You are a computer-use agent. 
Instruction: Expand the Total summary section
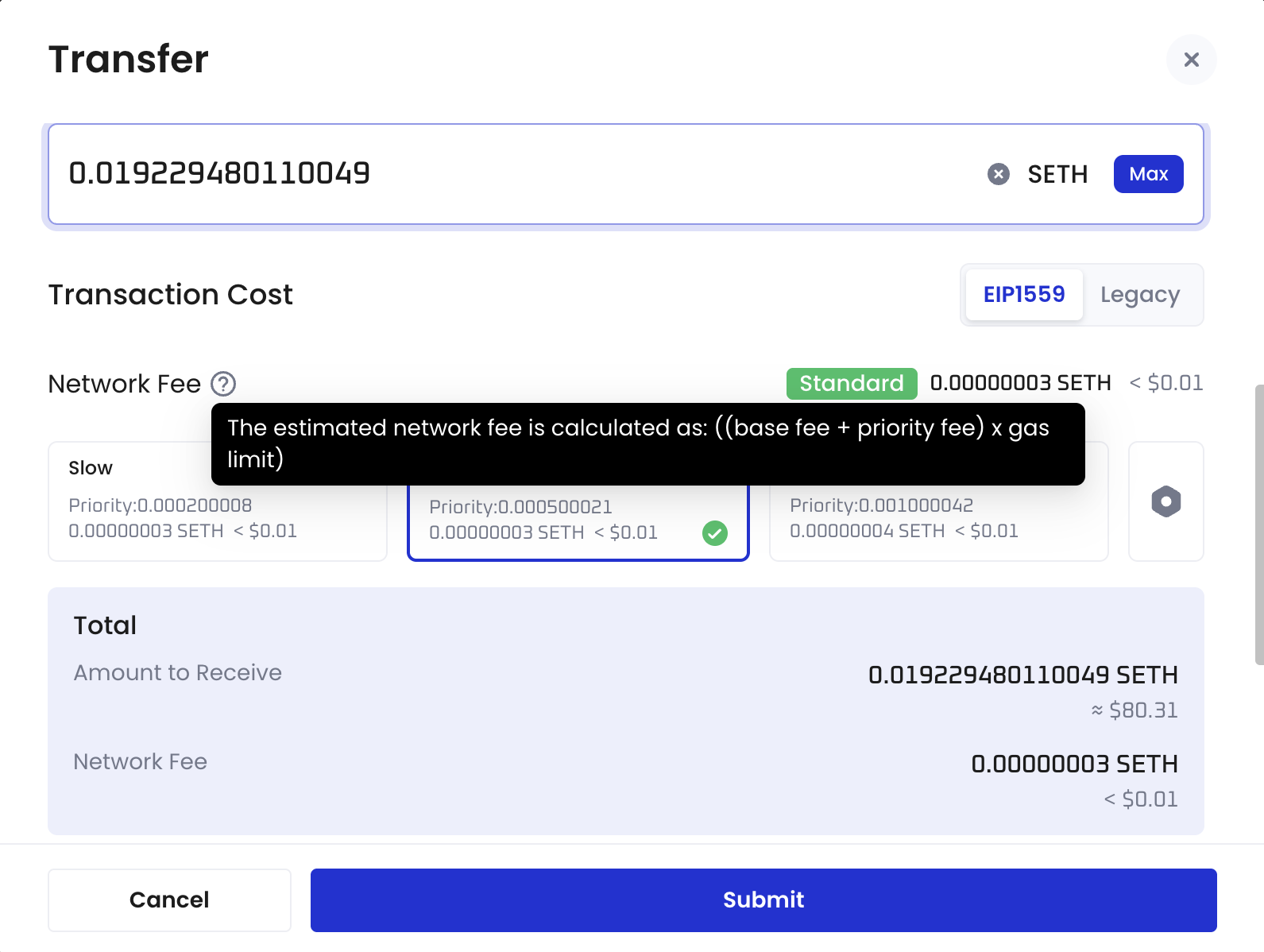pos(105,625)
